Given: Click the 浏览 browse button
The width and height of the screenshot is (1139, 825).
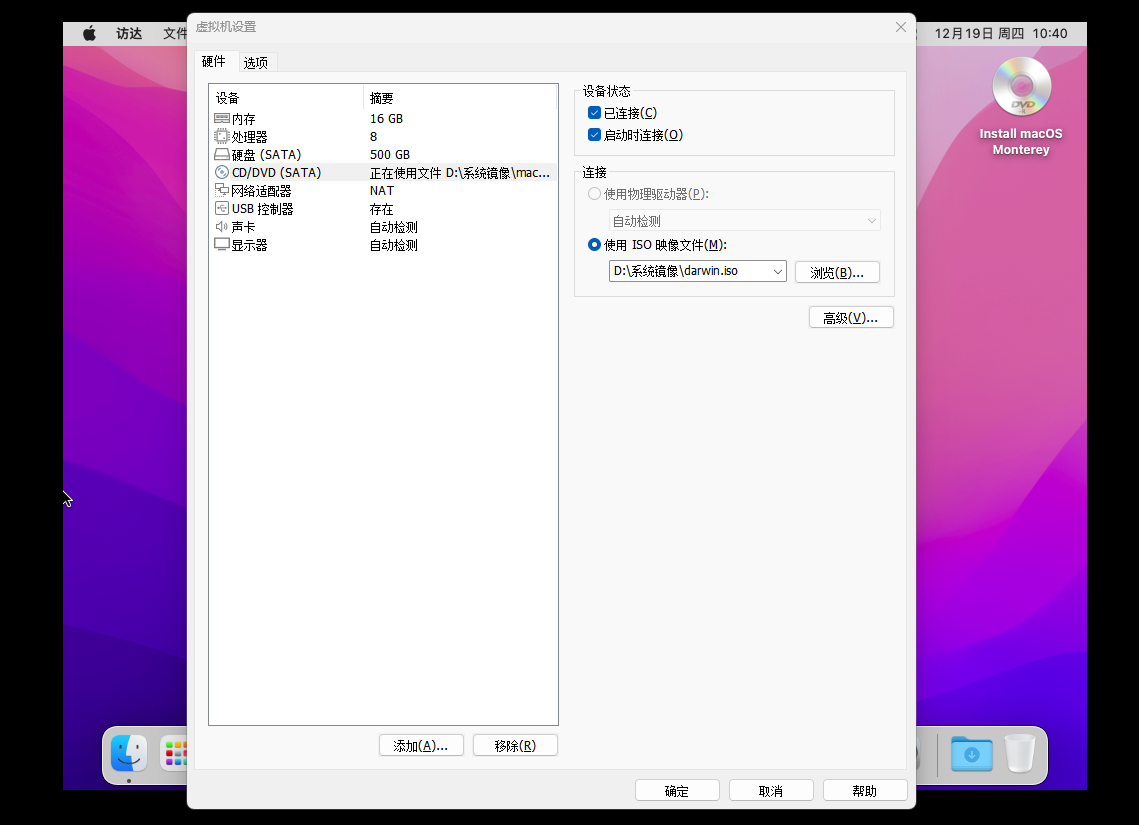Looking at the screenshot, I should click(836, 272).
